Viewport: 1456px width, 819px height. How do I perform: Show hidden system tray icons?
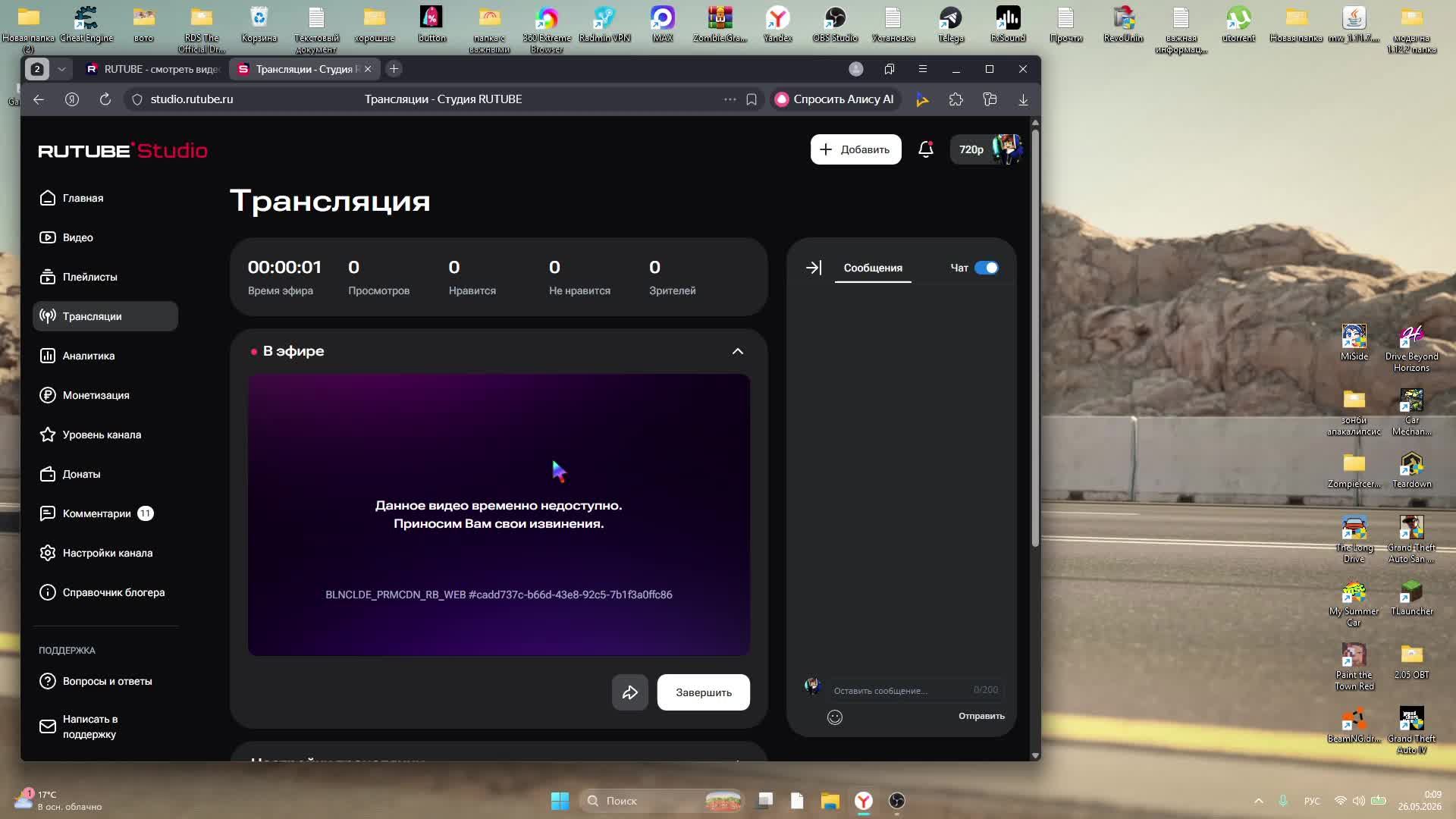(x=1259, y=801)
